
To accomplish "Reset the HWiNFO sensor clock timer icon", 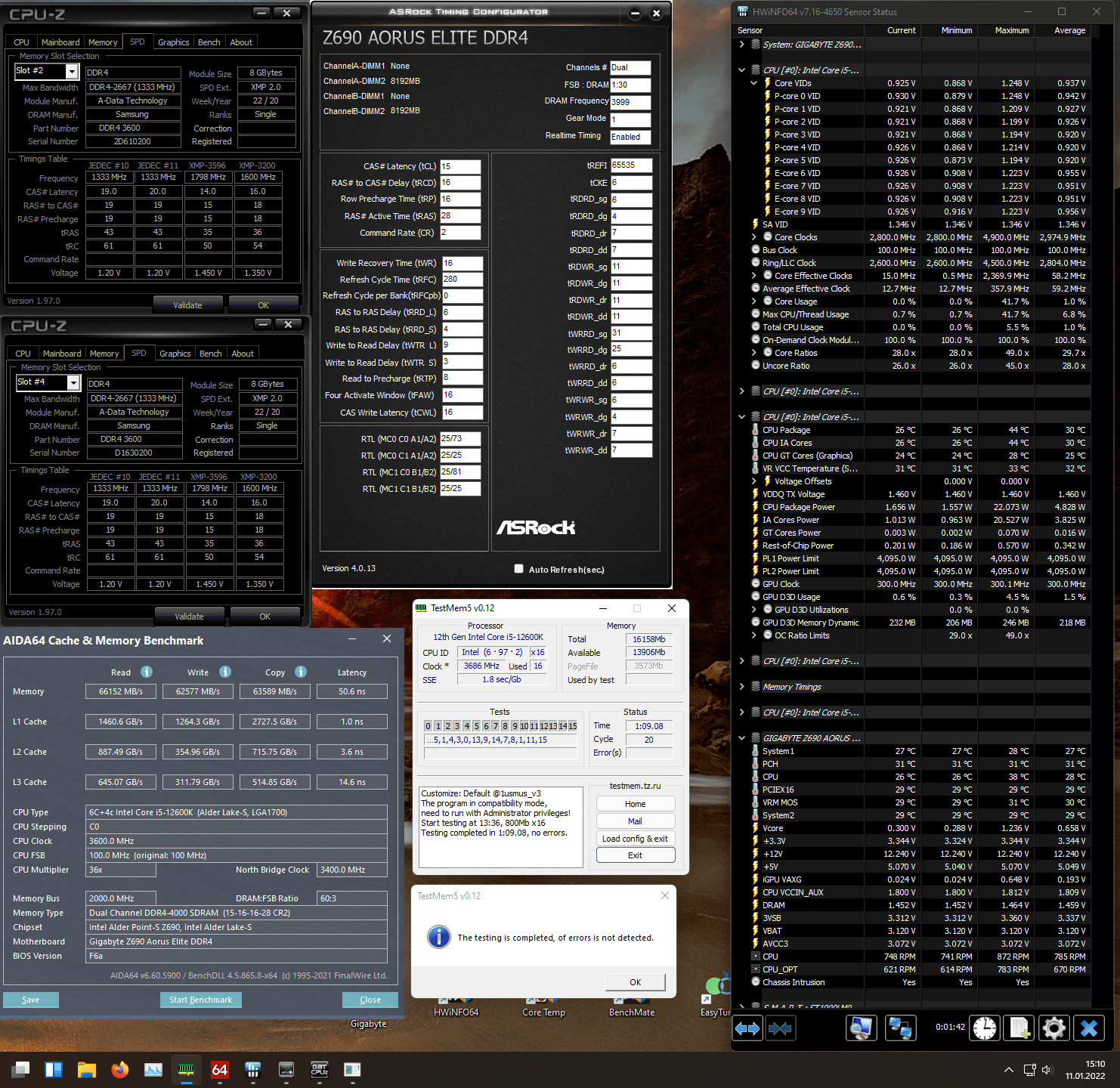I will coord(985,1028).
